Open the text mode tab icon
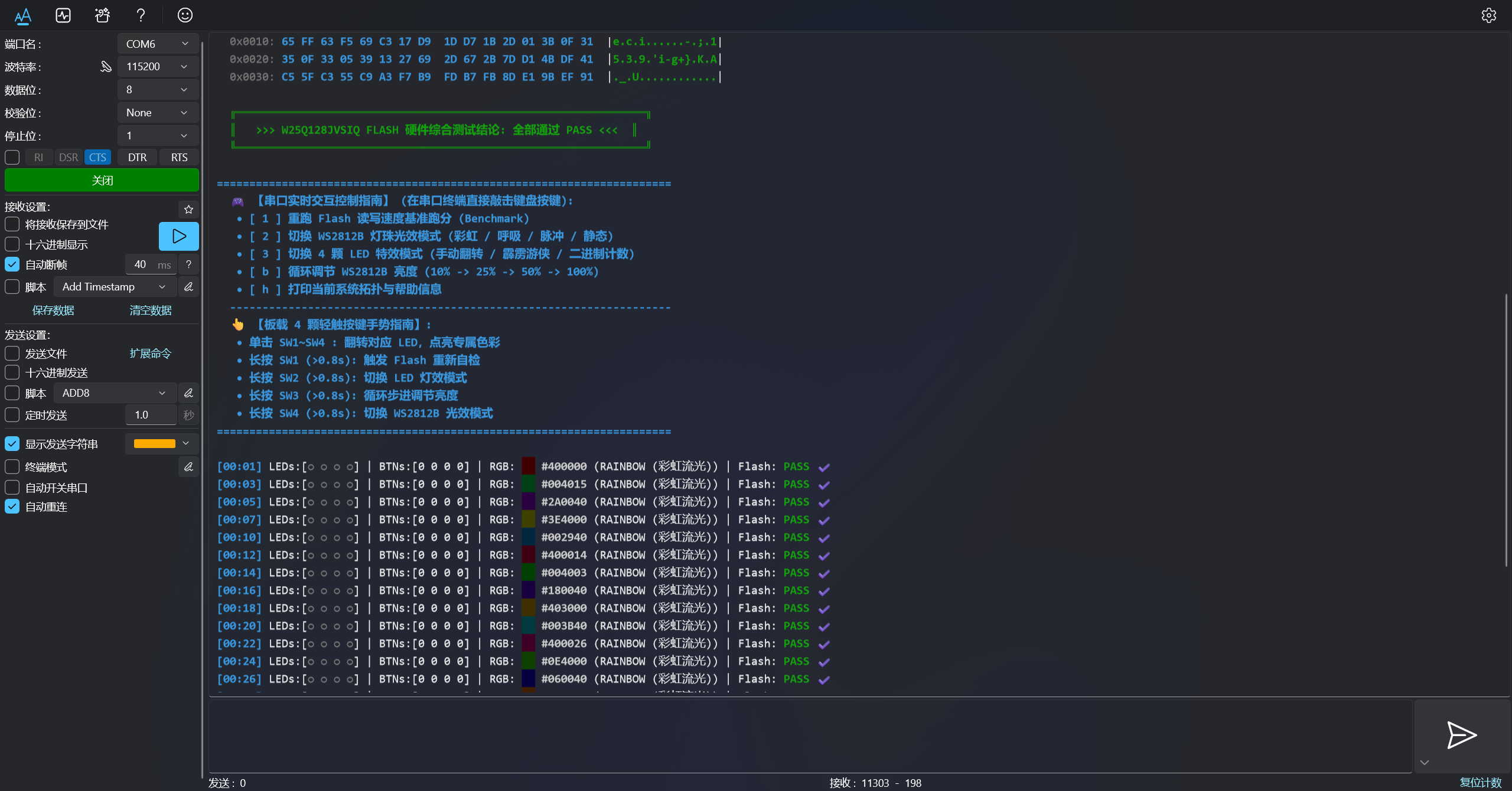Screen dimensions: 1512x791 click(x=23, y=15)
